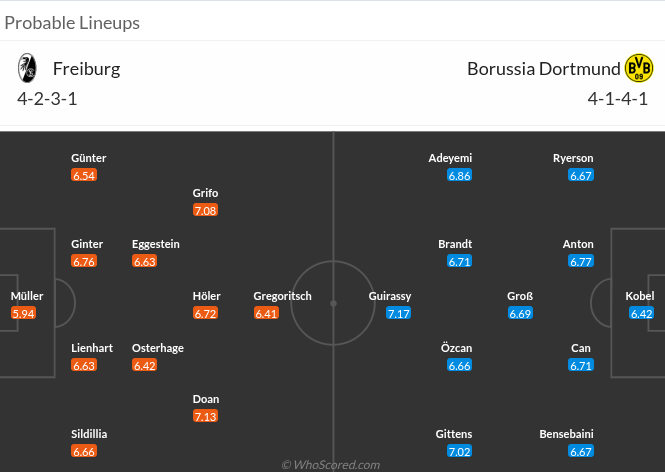Open the Freiburg team name link
Screen dimensions: 665x472
point(86,69)
